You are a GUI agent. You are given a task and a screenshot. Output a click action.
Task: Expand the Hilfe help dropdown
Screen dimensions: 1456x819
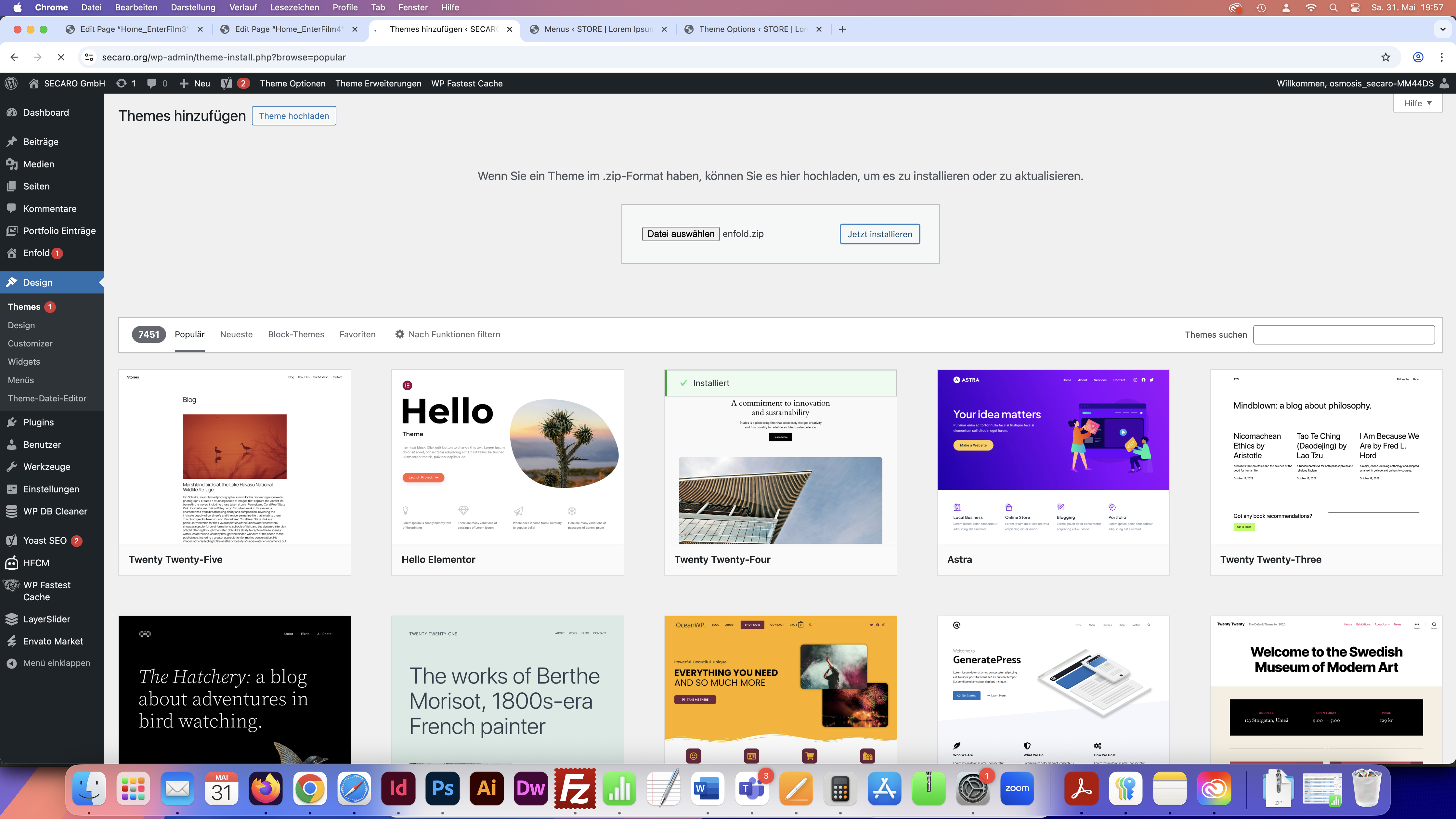pyautogui.click(x=1418, y=103)
